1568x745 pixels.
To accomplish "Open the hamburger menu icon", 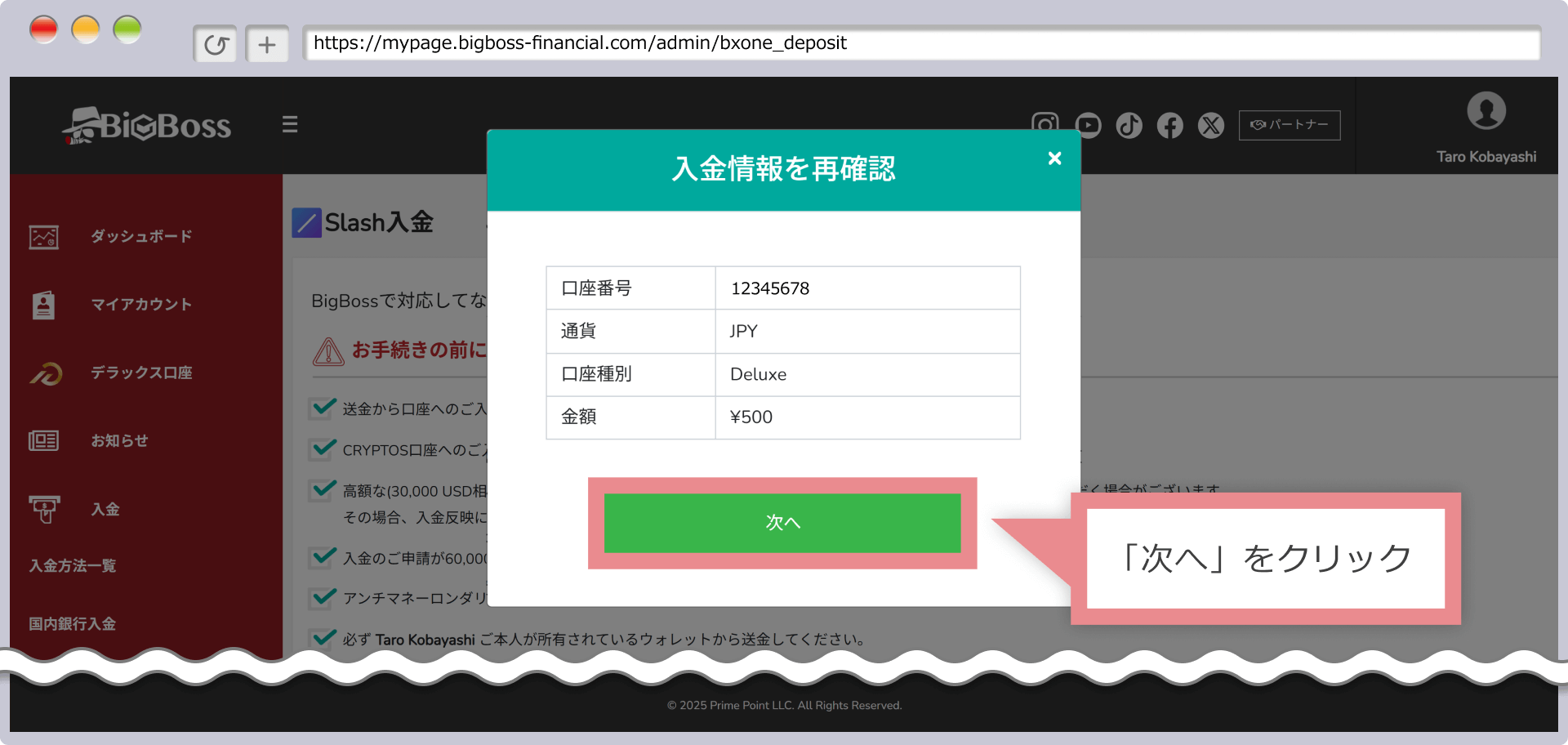I will 290,125.
